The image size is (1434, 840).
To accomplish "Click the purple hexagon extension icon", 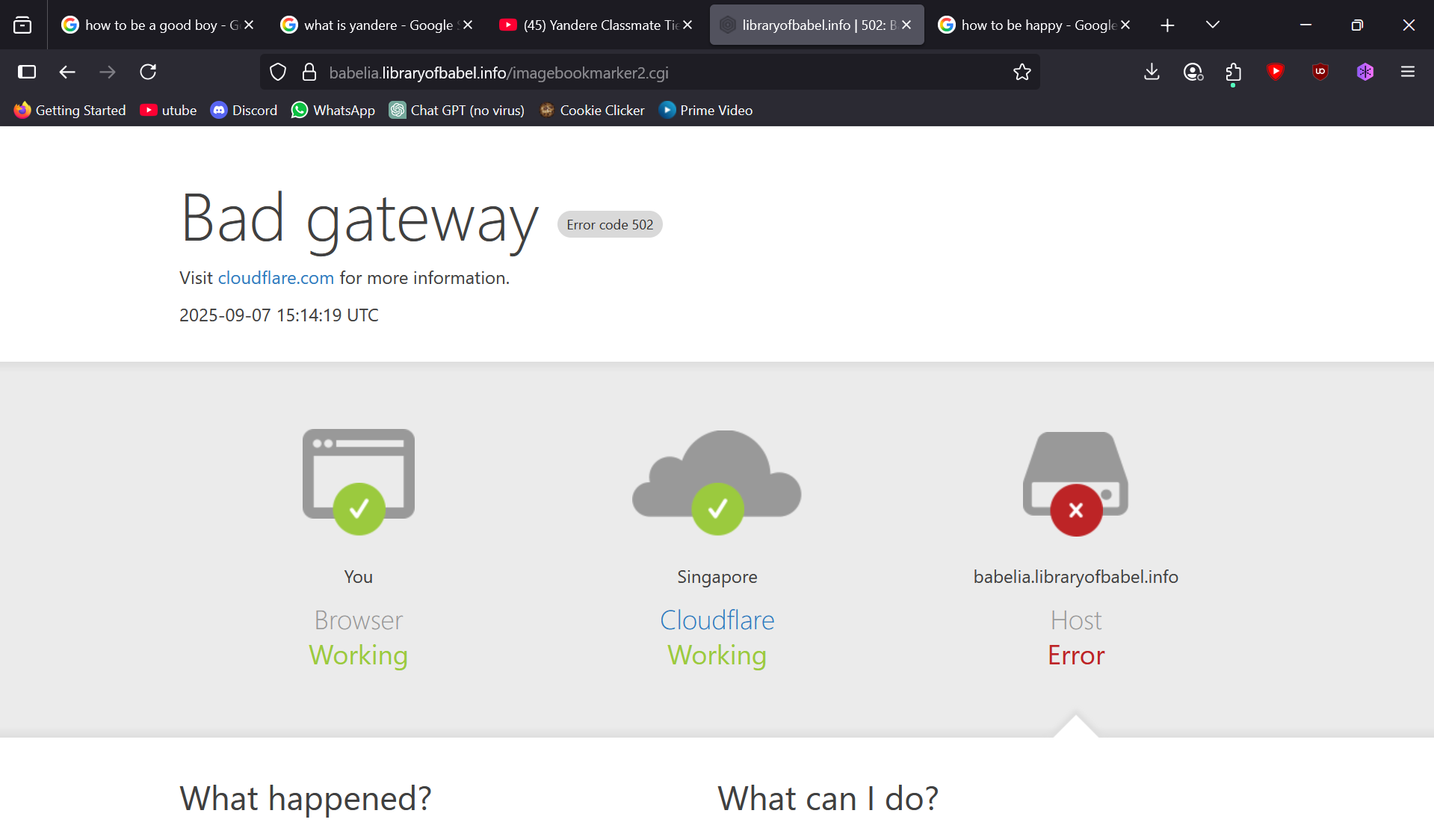I will coord(1365,72).
